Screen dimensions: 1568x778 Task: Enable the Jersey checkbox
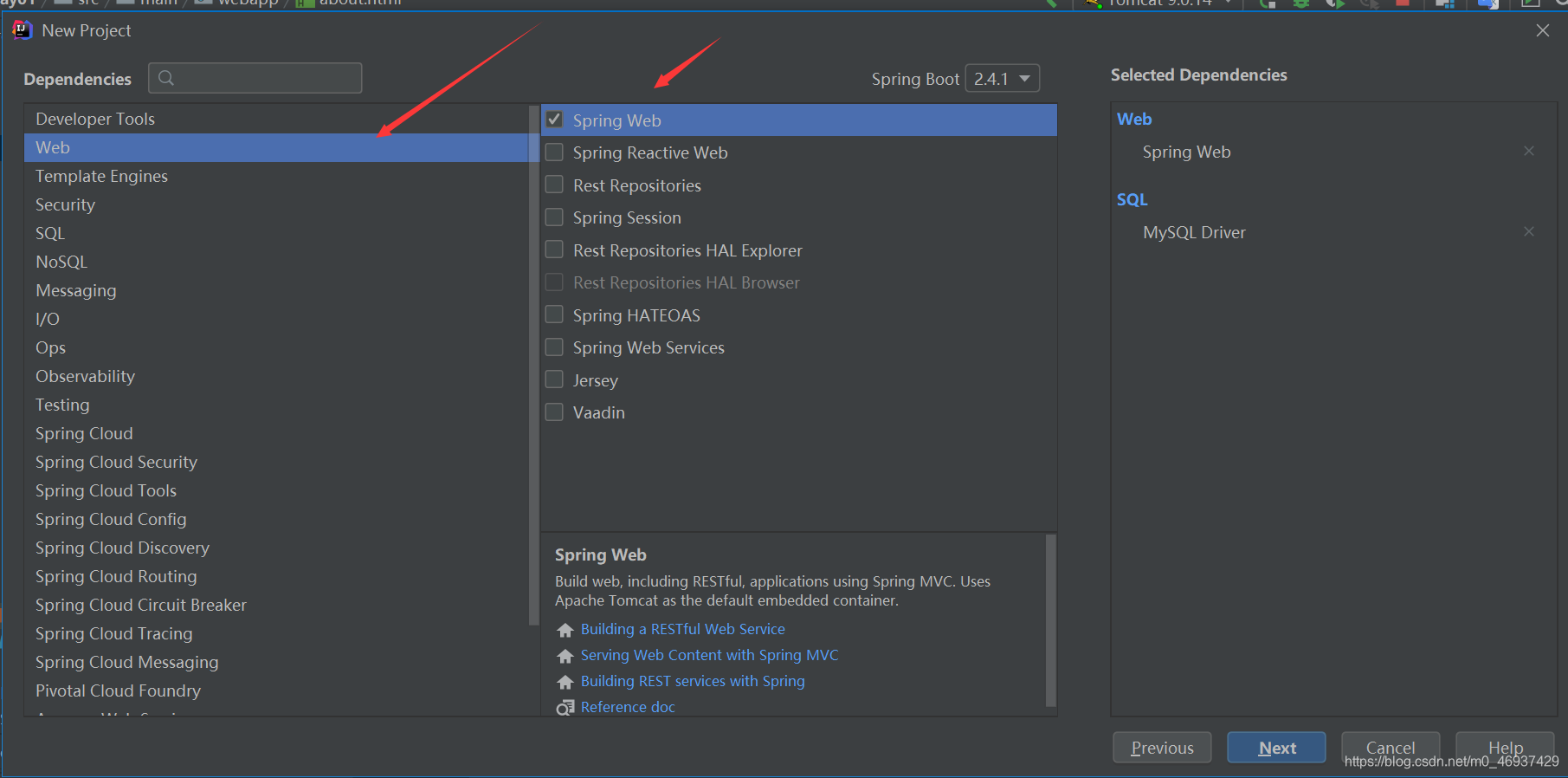[554, 379]
